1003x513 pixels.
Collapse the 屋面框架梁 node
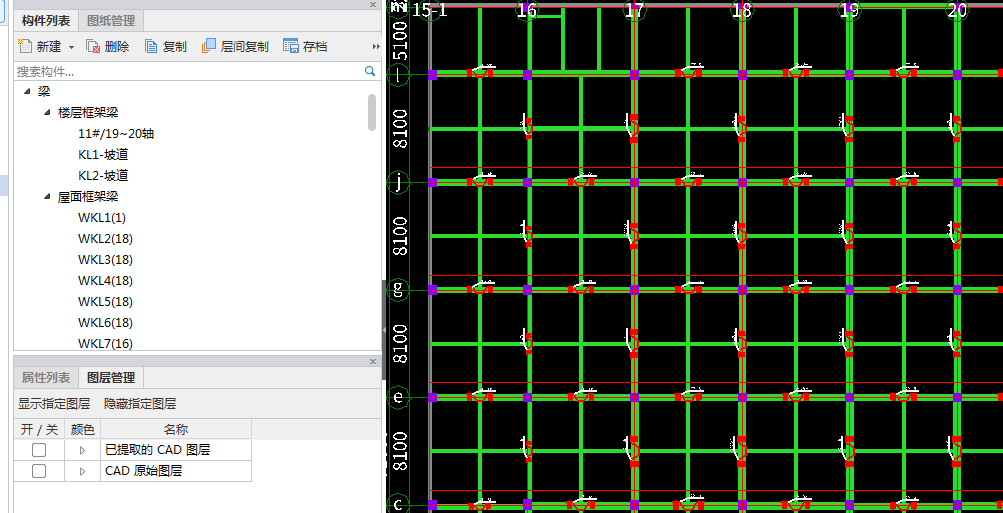coord(47,196)
